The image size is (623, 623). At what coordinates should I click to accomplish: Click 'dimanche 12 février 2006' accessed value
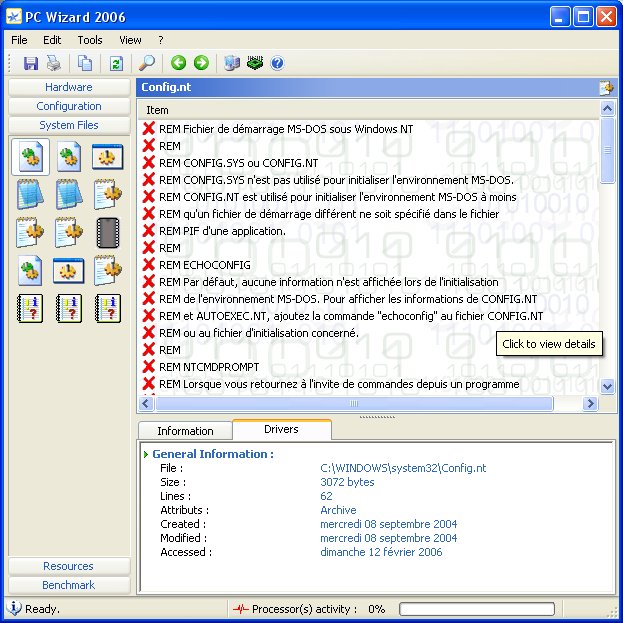coord(381,552)
